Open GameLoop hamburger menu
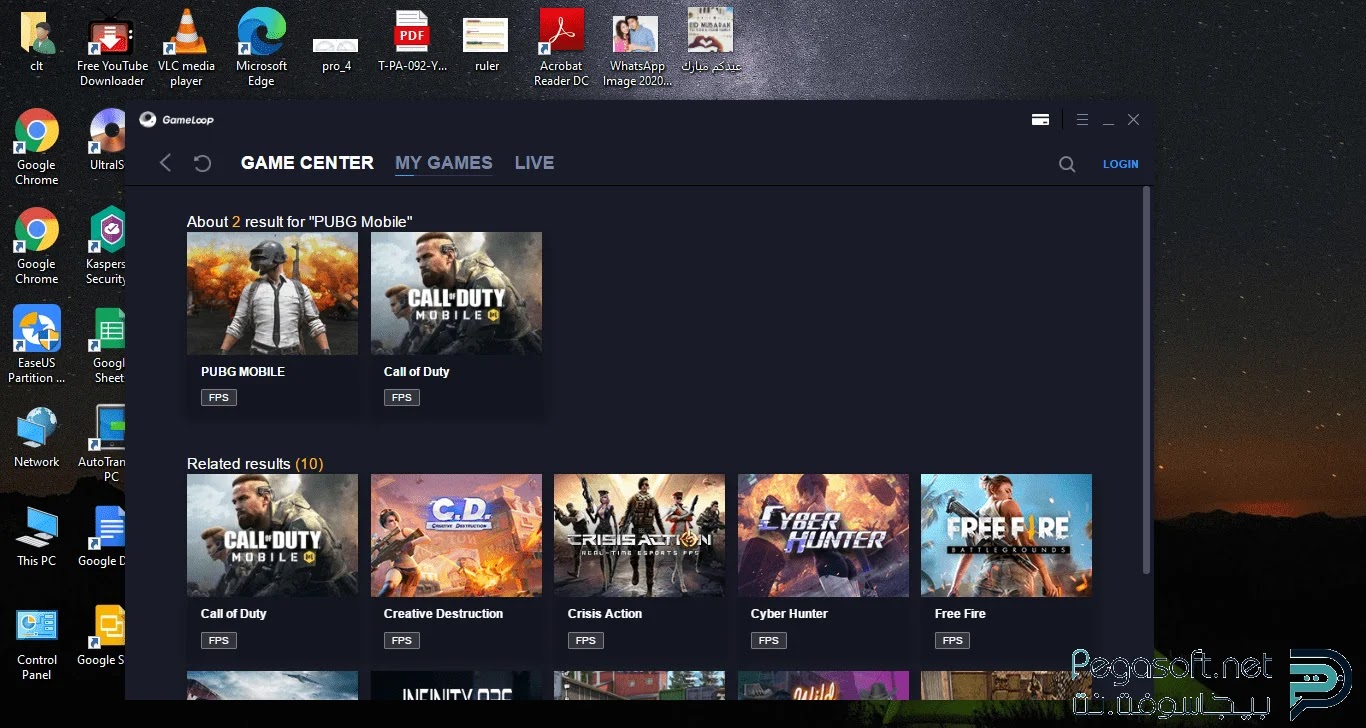Viewport: 1366px width, 728px height. pos(1082,120)
